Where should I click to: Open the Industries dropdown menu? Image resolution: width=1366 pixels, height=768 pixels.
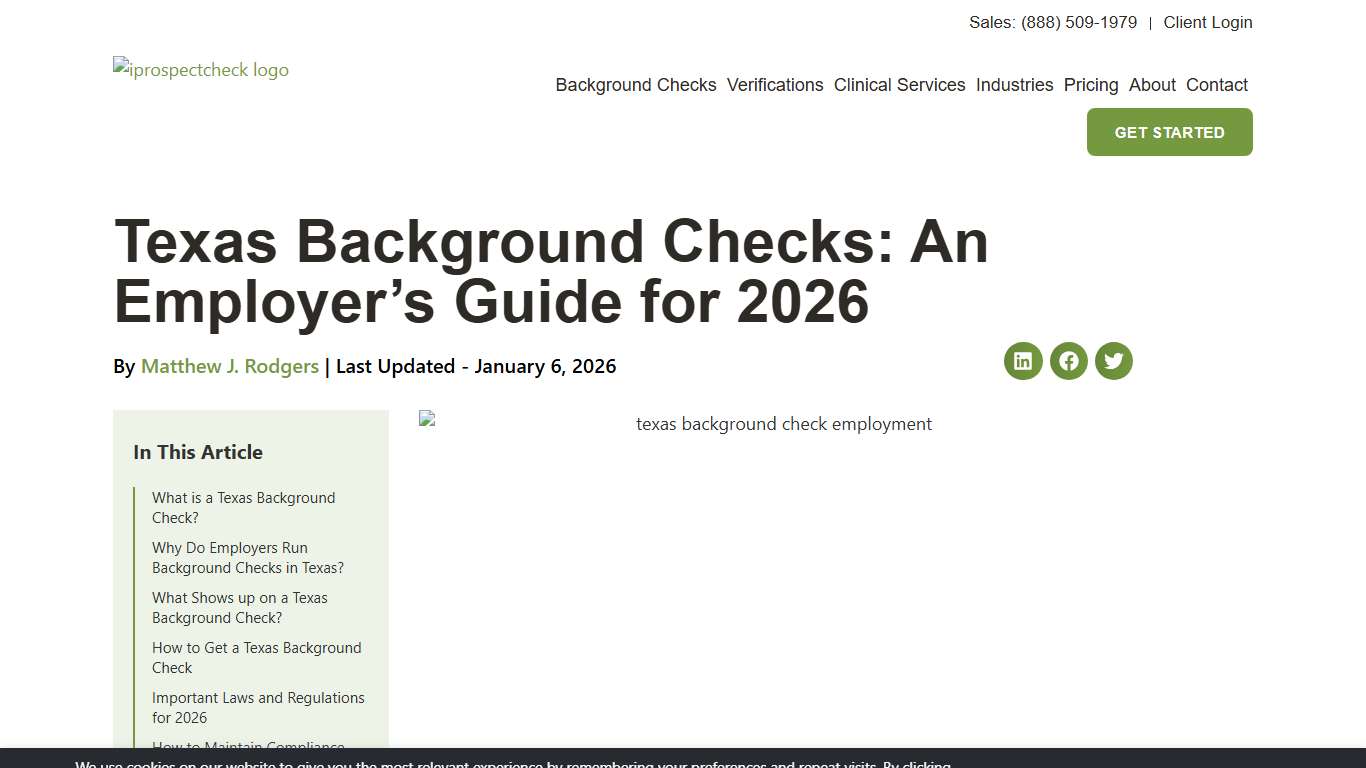tap(1014, 85)
